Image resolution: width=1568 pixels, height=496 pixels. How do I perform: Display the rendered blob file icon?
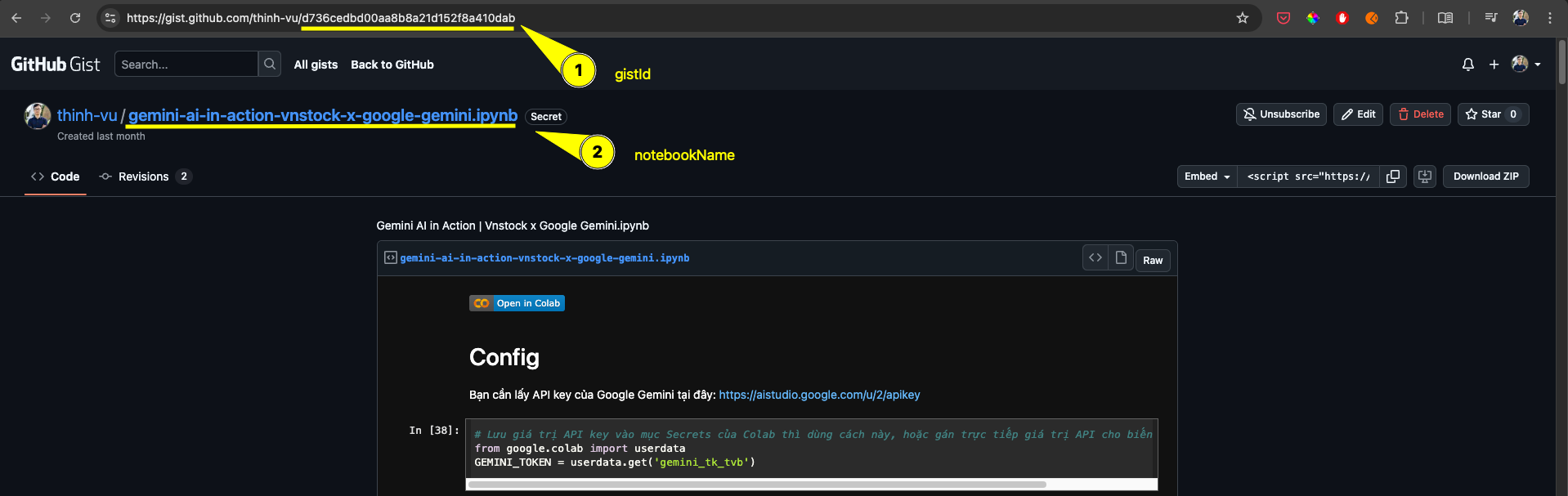coord(1121,258)
